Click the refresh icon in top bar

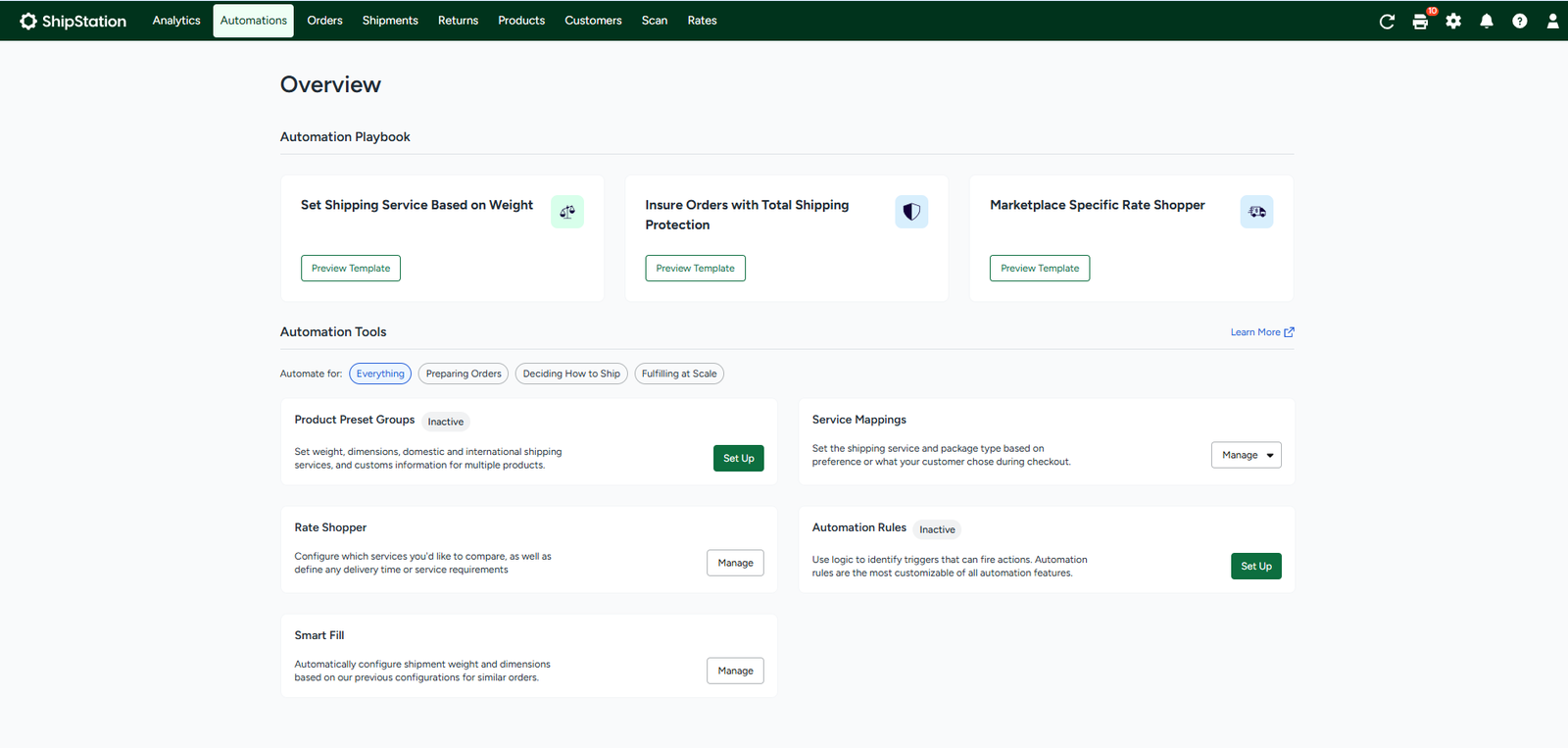[x=1387, y=21]
